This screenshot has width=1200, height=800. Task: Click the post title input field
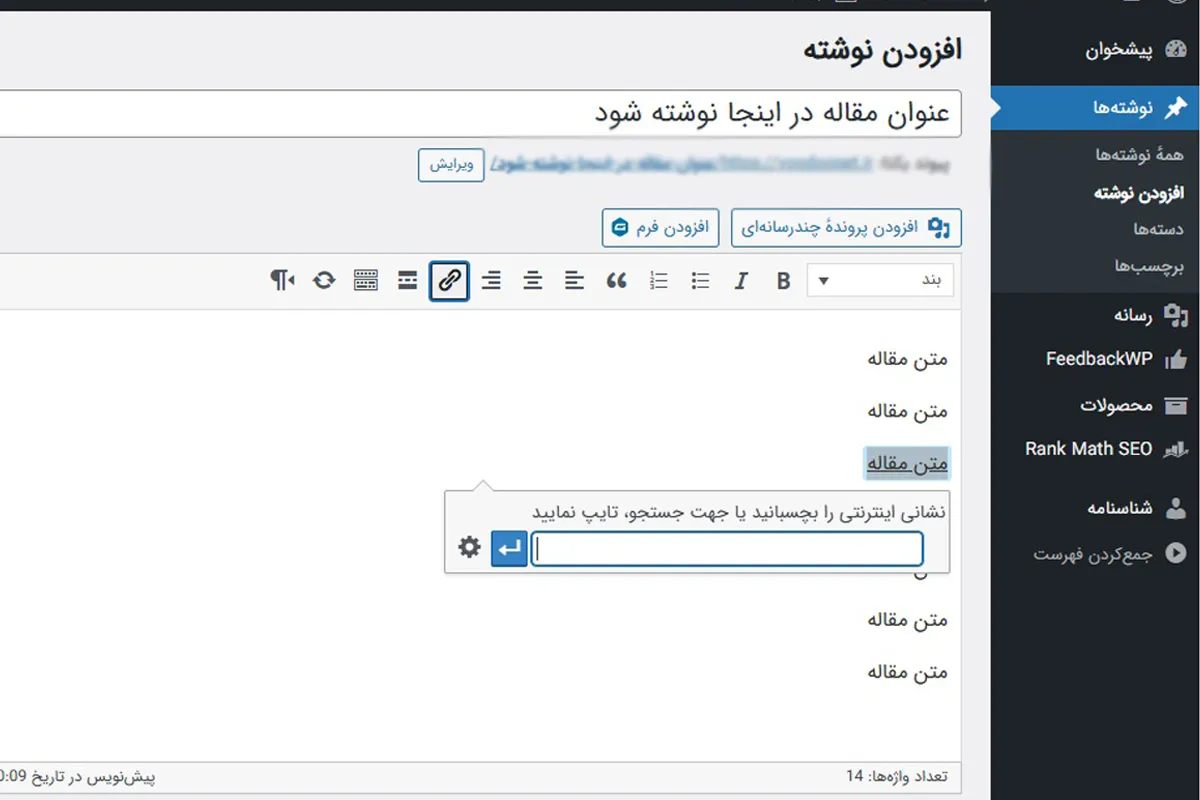tap(480, 114)
